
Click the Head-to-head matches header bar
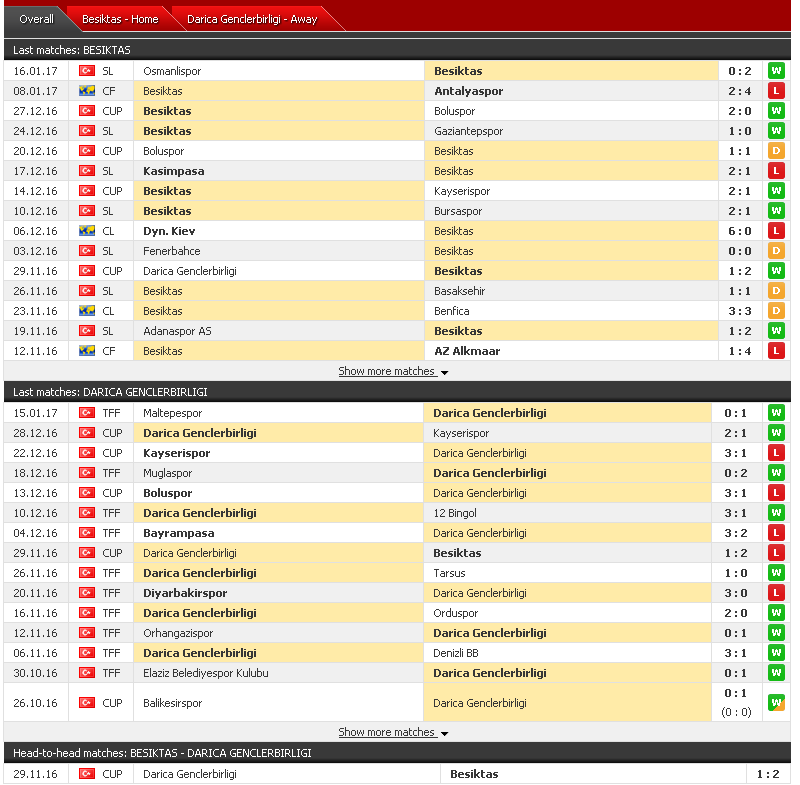[x=397, y=753]
